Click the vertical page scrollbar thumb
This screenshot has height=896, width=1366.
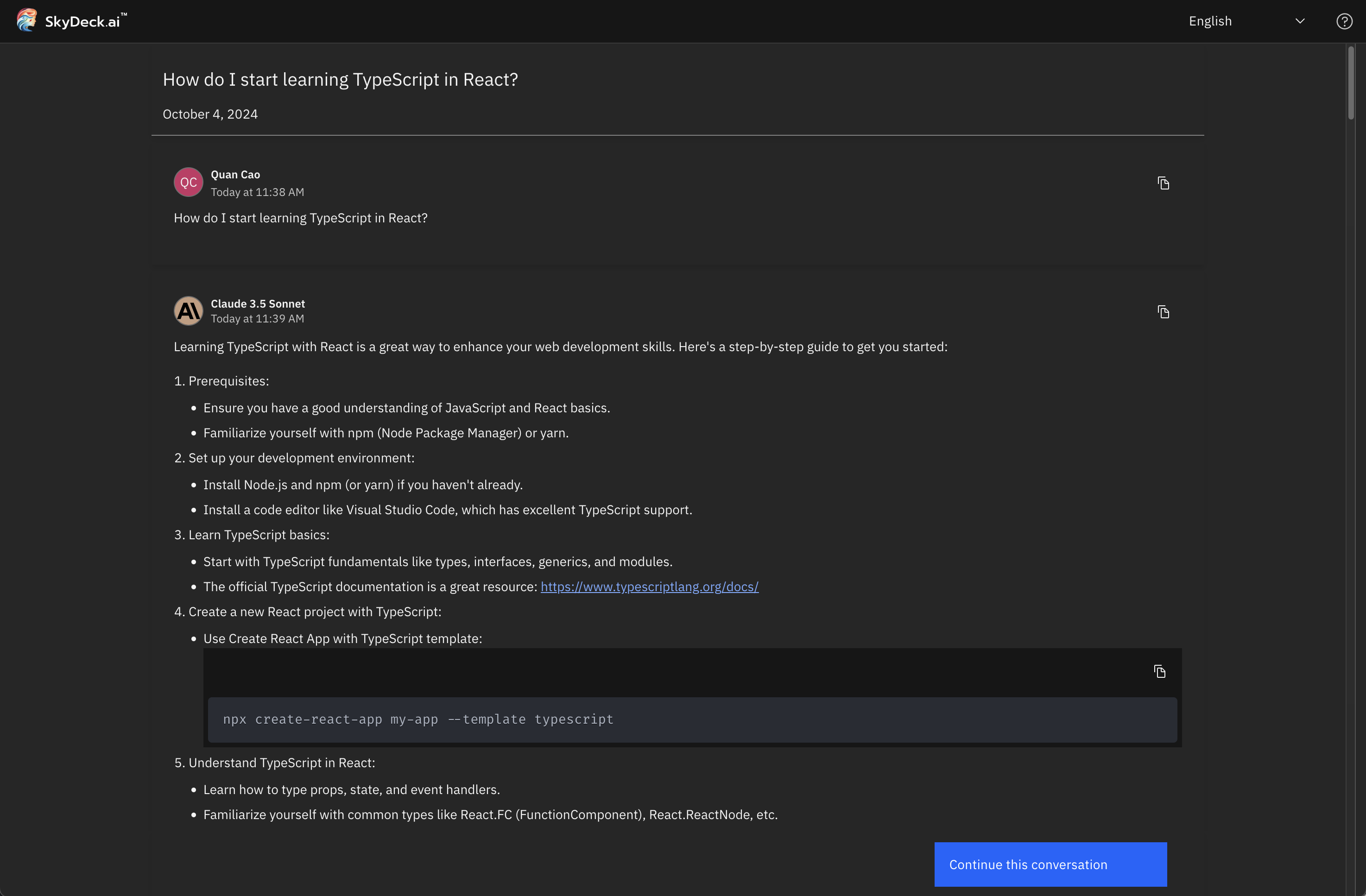pos(1351,83)
